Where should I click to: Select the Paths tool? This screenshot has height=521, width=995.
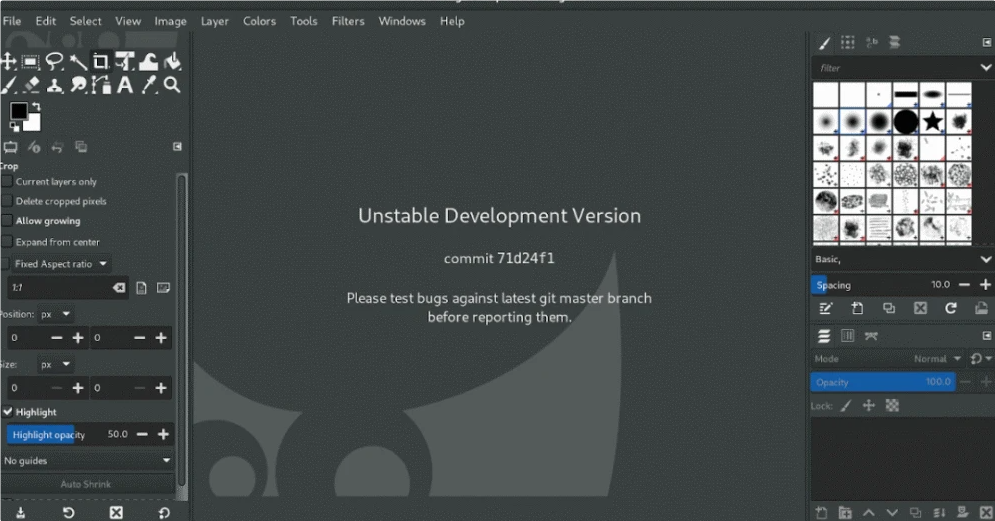click(x=101, y=85)
